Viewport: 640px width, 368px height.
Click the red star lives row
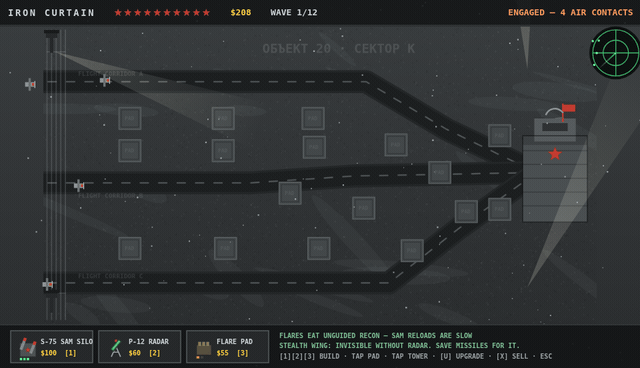click(162, 13)
